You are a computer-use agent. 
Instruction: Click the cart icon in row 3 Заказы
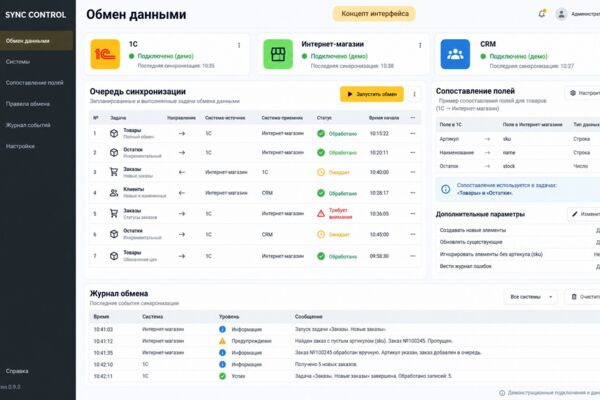point(114,172)
